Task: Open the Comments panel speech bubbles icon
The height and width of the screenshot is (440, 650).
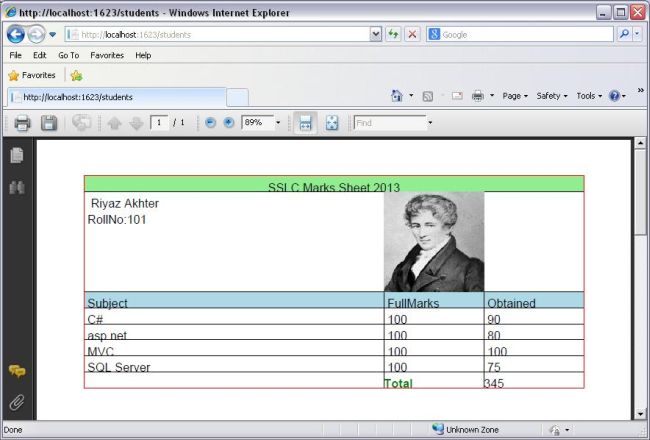Action: pos(17,370)
